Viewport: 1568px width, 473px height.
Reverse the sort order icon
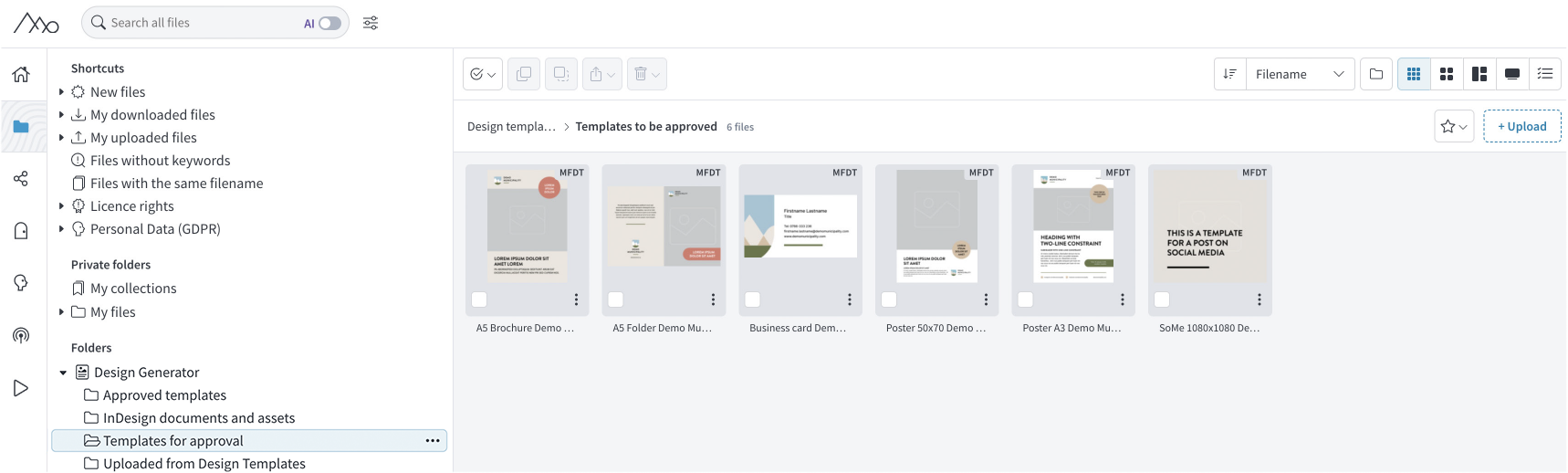click(x=1230, y=74)
